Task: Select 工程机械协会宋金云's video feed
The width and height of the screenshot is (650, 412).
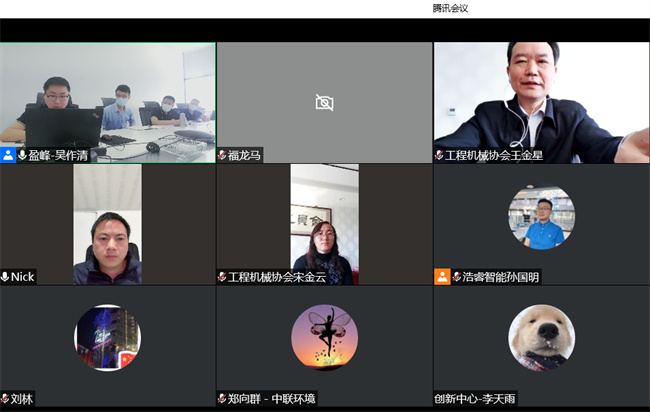Action: click(x=325, y=224)
